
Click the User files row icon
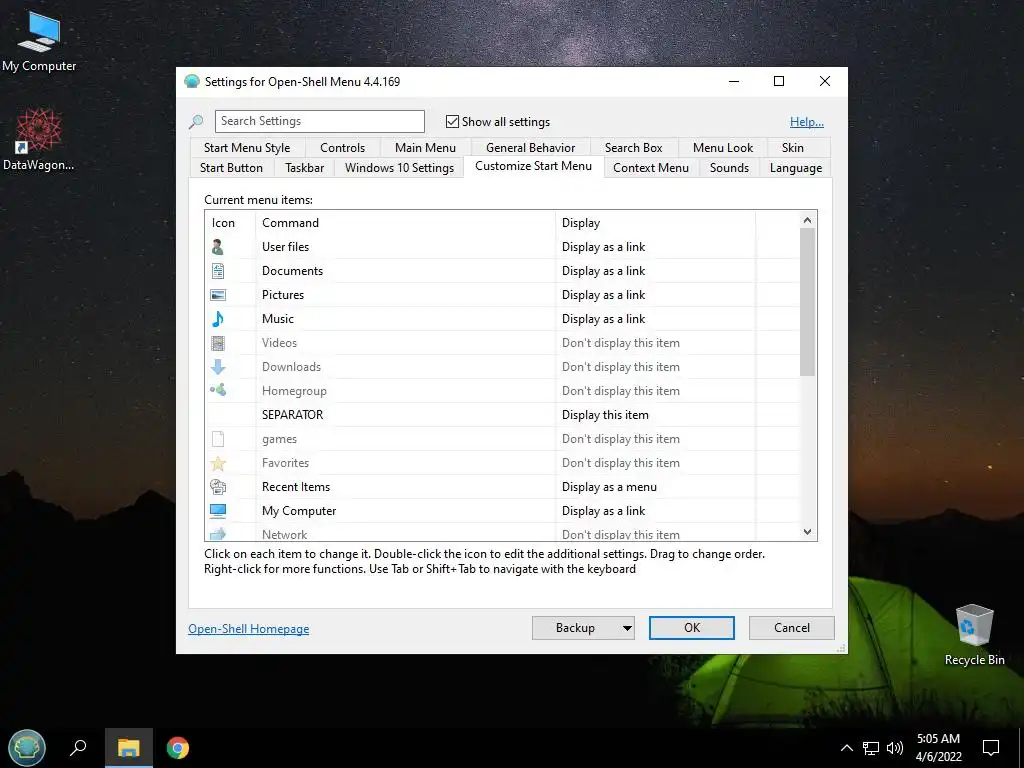tap(218, 247)
